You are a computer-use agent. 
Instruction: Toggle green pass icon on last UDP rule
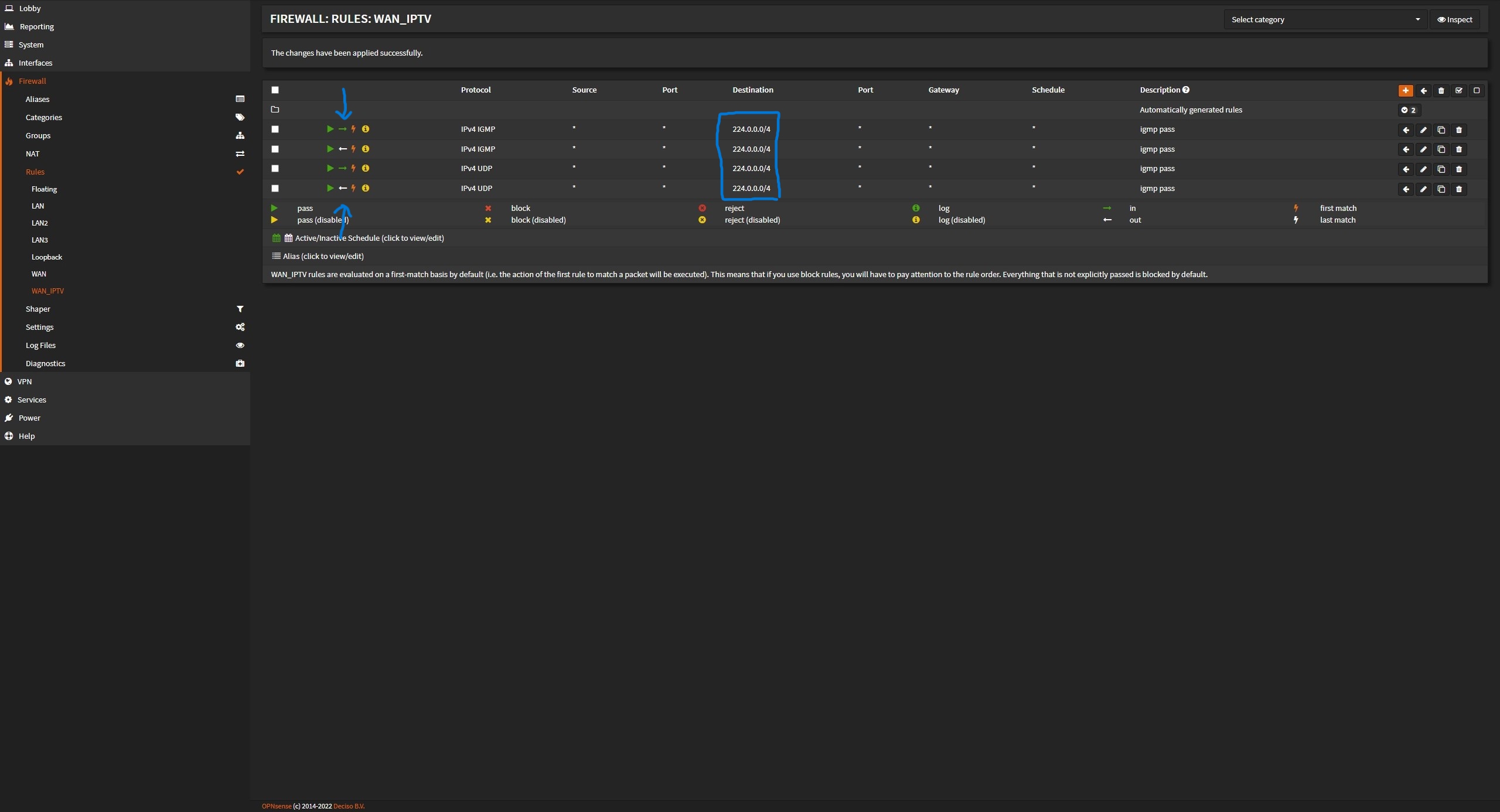click(x=330, y=188)
